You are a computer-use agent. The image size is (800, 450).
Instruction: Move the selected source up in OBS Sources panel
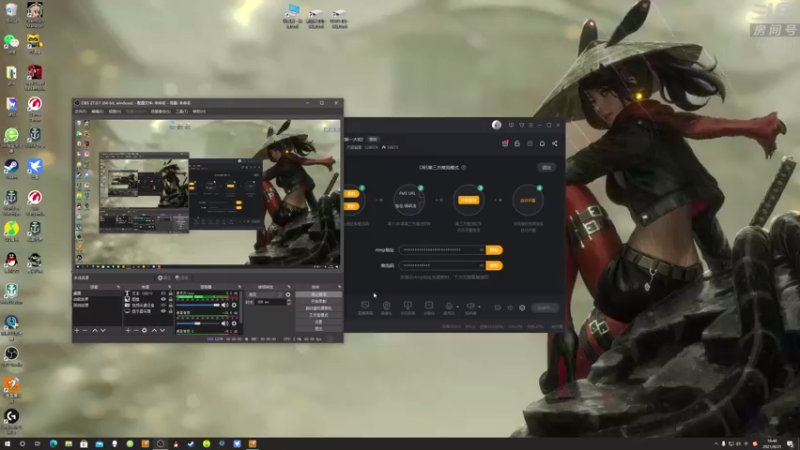click(155, 331)
